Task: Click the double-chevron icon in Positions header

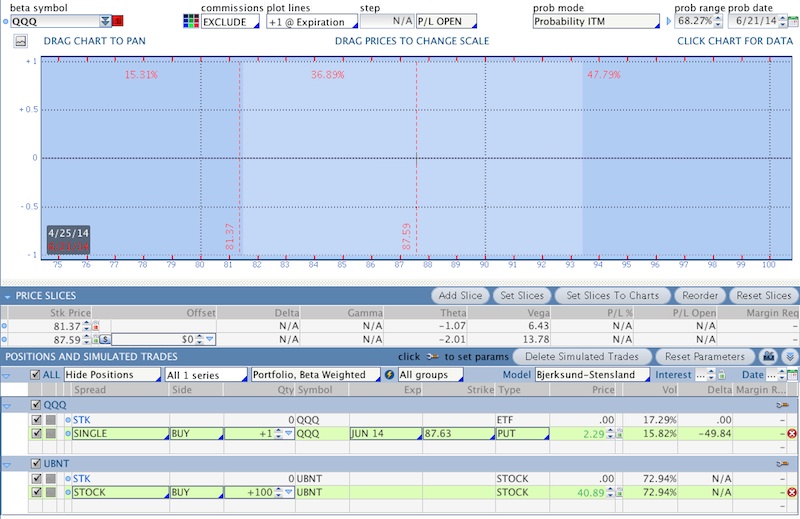Action: 790,356
